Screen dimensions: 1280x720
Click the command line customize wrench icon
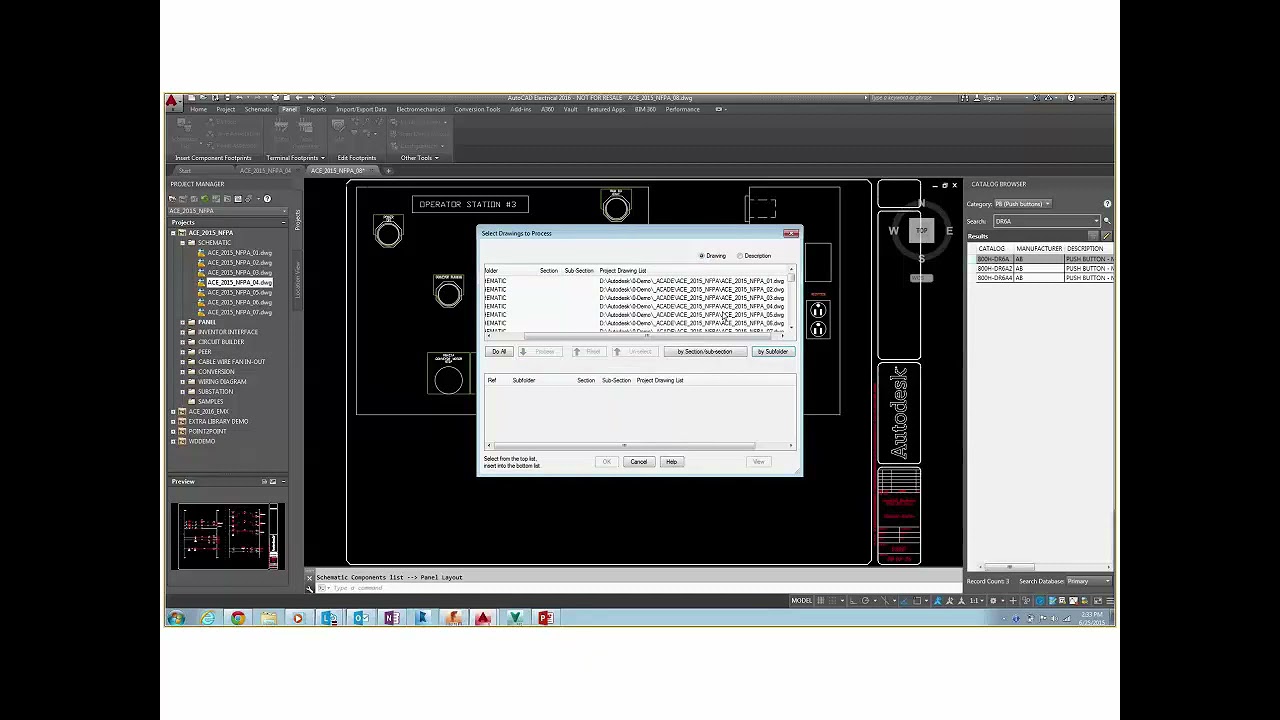click(x=309, y=588)
